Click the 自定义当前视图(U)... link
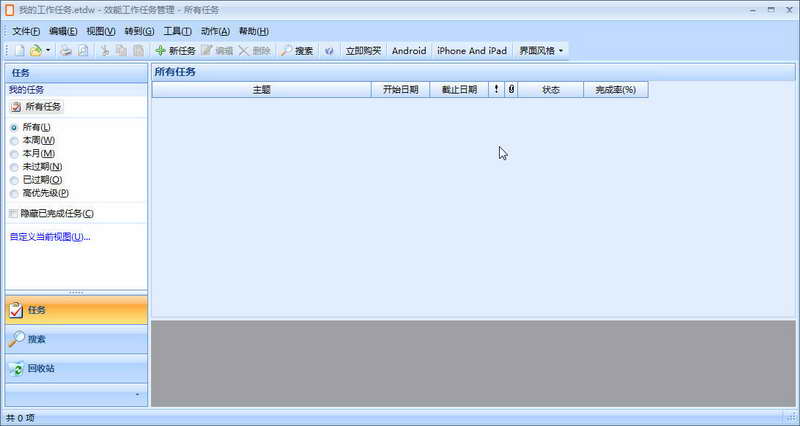Screen dimensions: 800x426 click(50, 237)
